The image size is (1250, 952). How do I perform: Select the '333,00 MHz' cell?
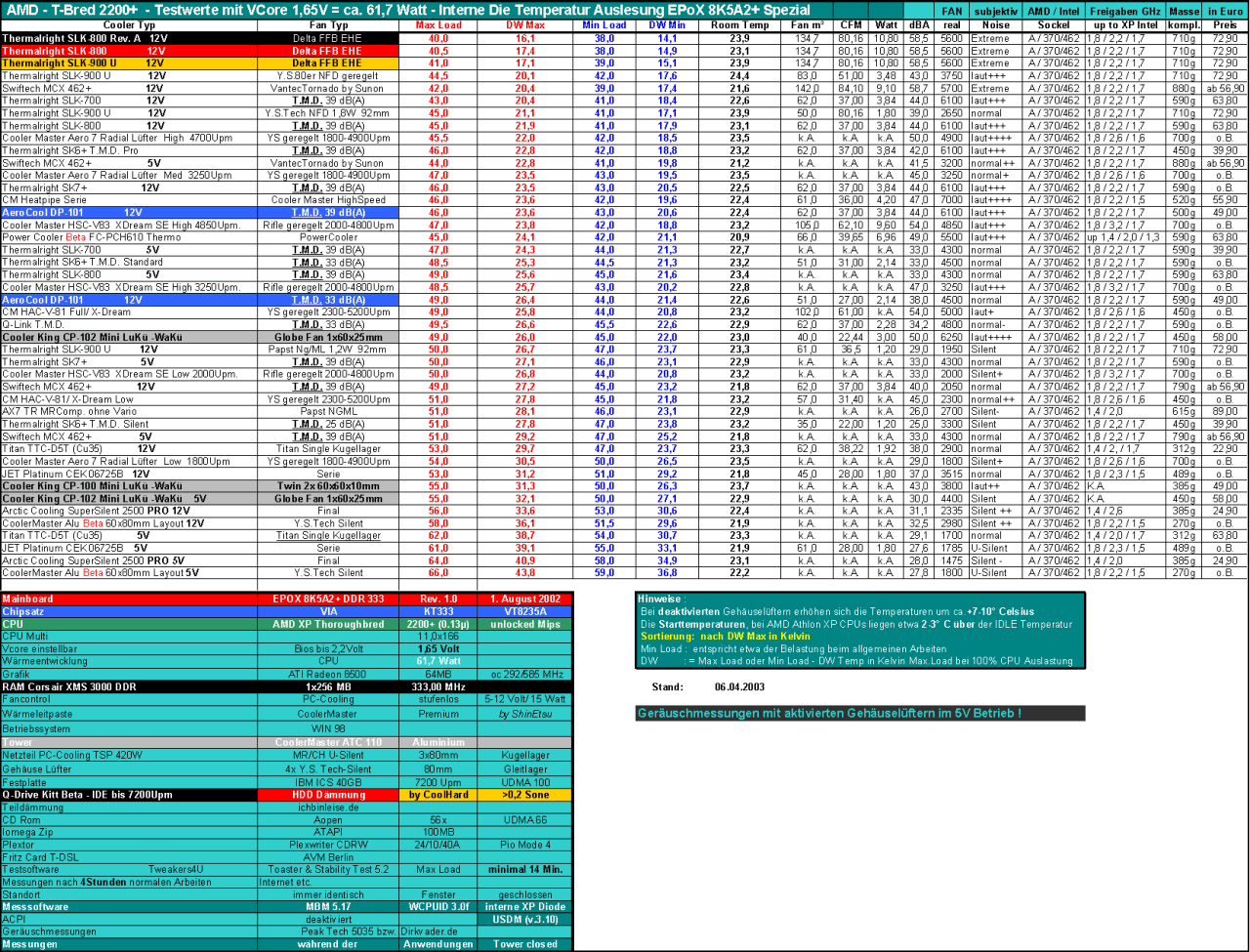coord(437,686)
